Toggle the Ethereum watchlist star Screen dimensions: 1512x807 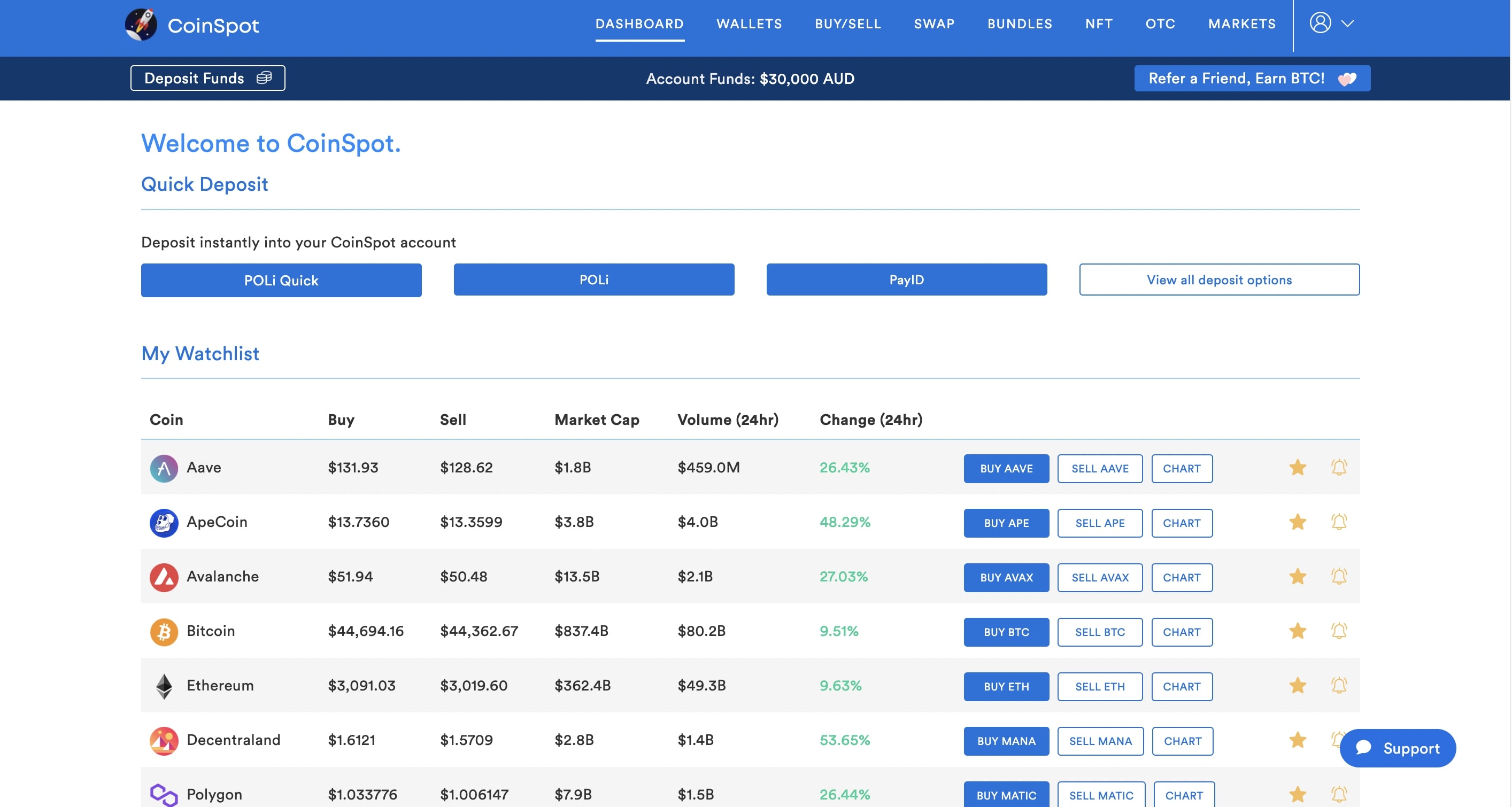point(1297,685)
